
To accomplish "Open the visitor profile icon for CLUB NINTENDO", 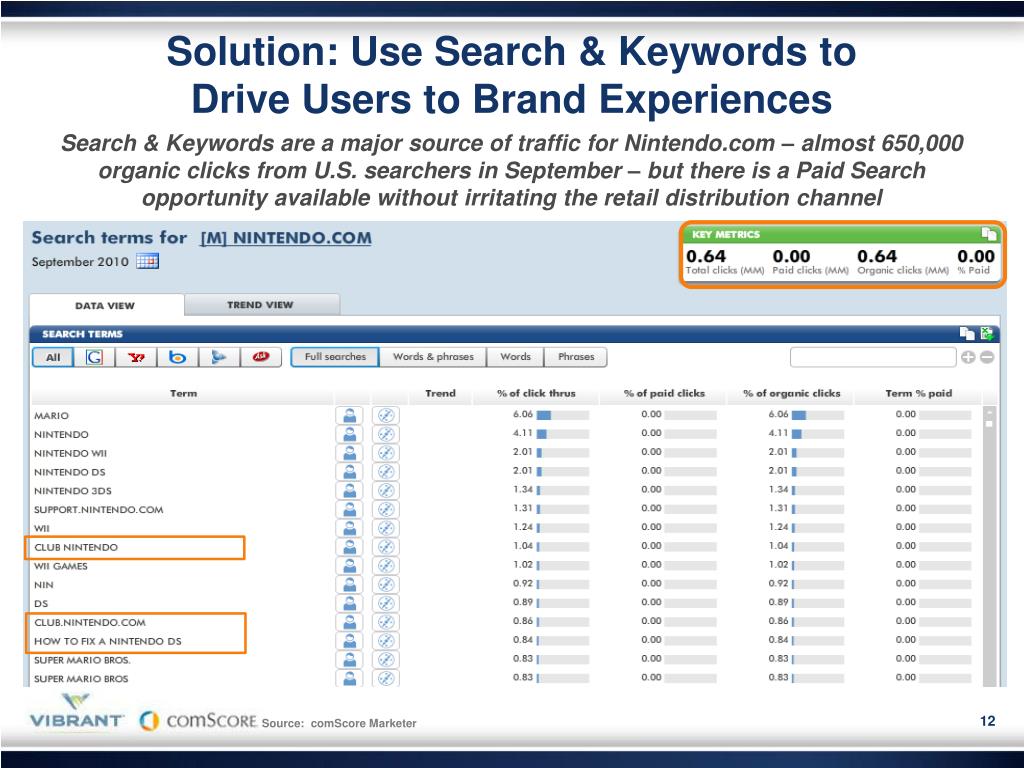I will tap(349, 547).
